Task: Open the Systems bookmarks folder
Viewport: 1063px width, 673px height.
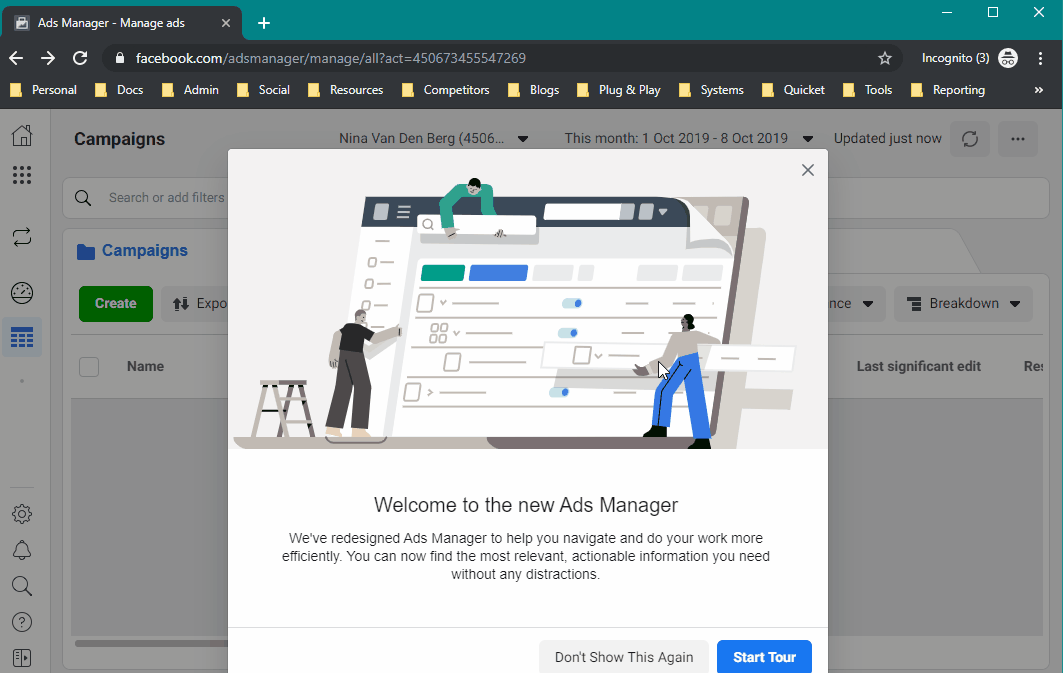Action: [x=711, y=90]
